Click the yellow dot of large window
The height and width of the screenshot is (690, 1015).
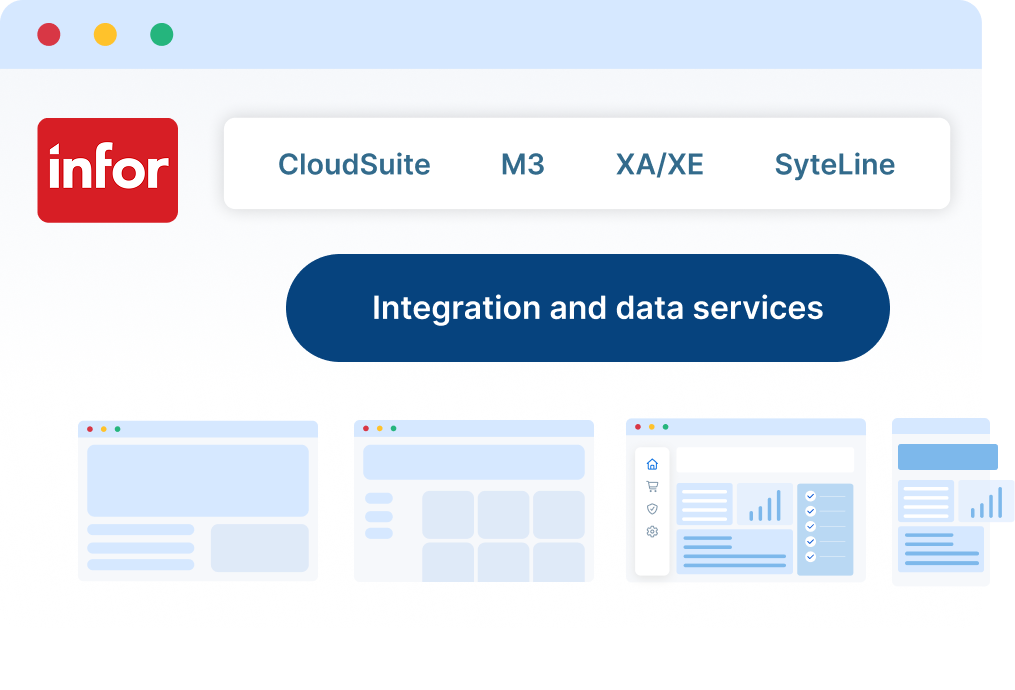click(106, 34)
